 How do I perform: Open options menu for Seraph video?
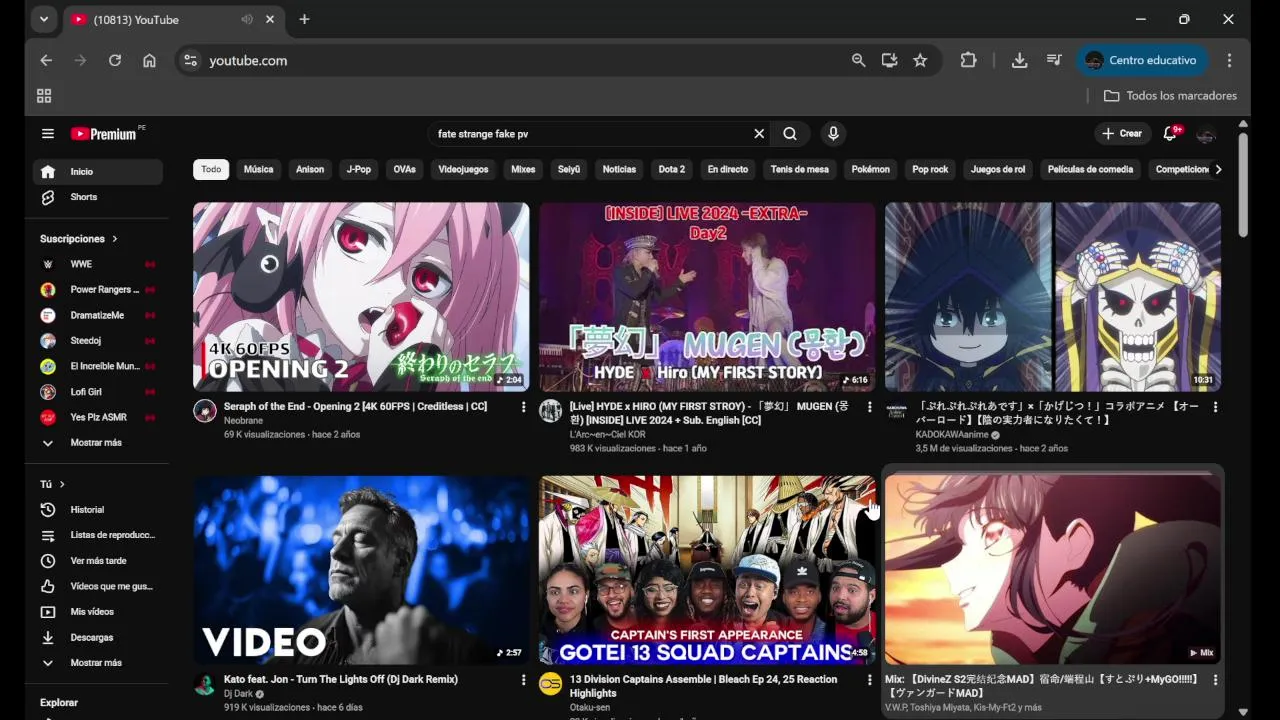click(x=523, y=407)
